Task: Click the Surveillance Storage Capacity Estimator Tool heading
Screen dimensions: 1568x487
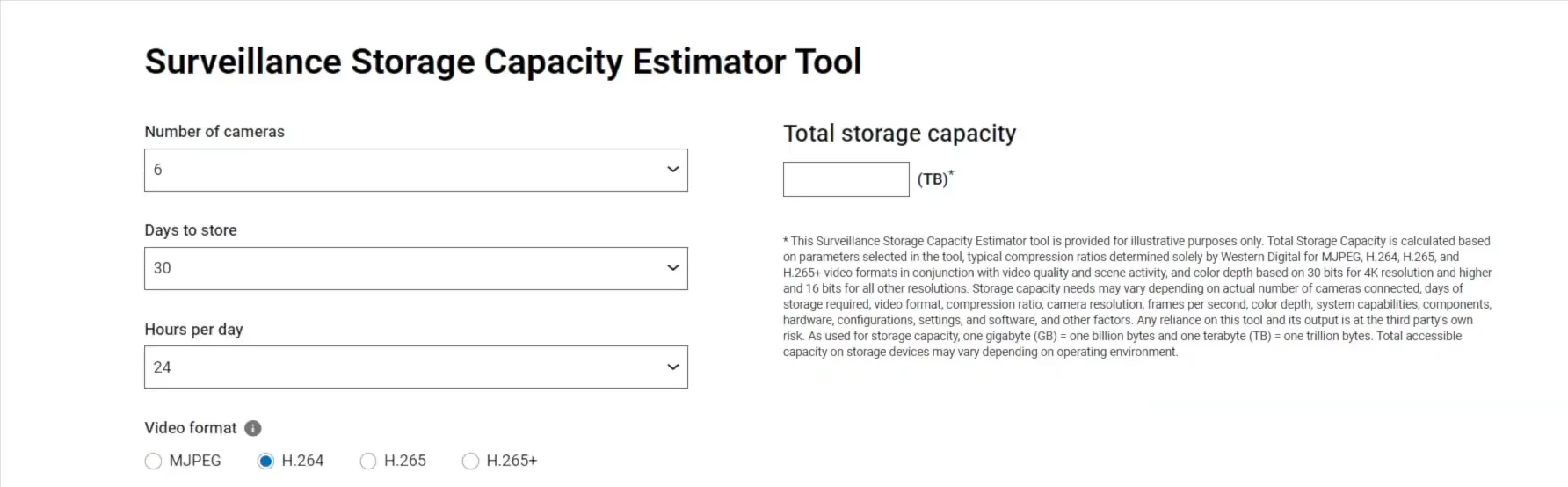Action: (x=503, y=62)
